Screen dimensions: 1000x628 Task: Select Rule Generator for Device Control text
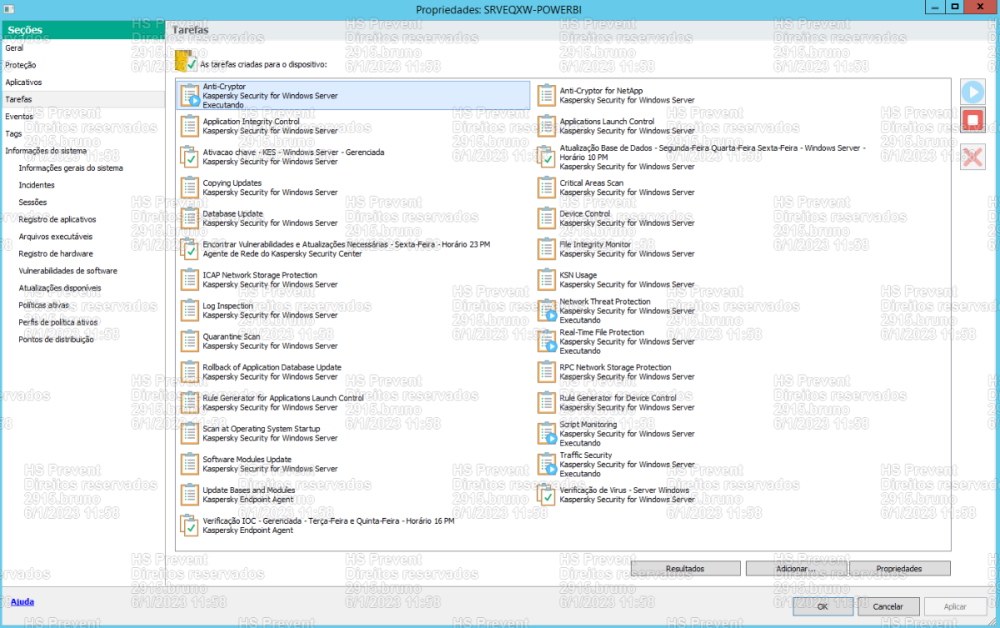(618, 398)
